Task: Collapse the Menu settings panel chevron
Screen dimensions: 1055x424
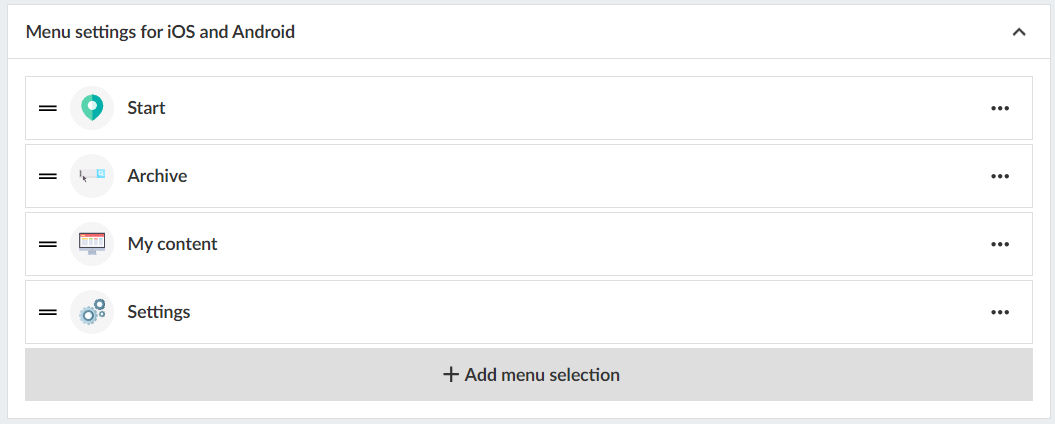Action: pos(1019,32)
